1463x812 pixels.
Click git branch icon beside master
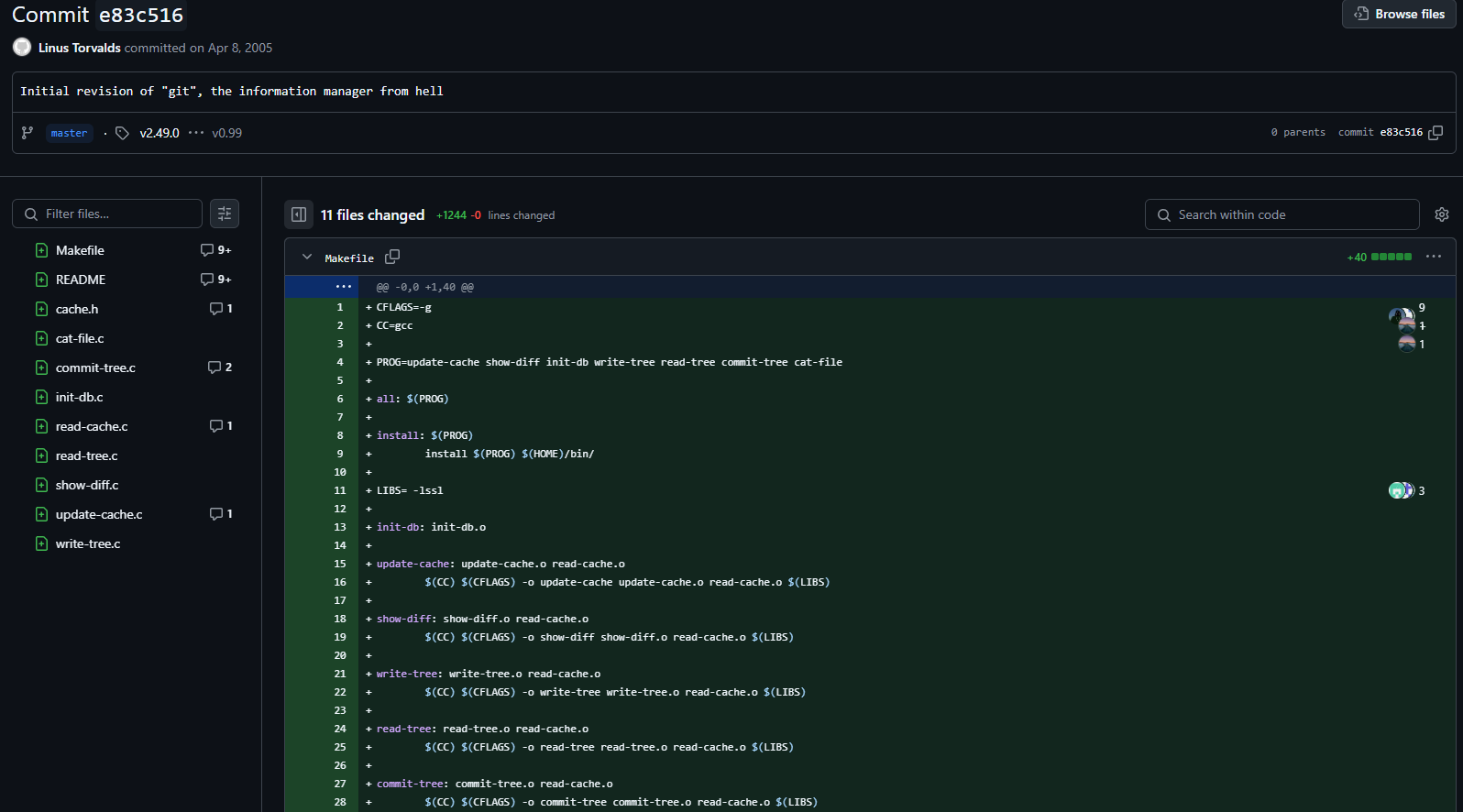point(27,133)
